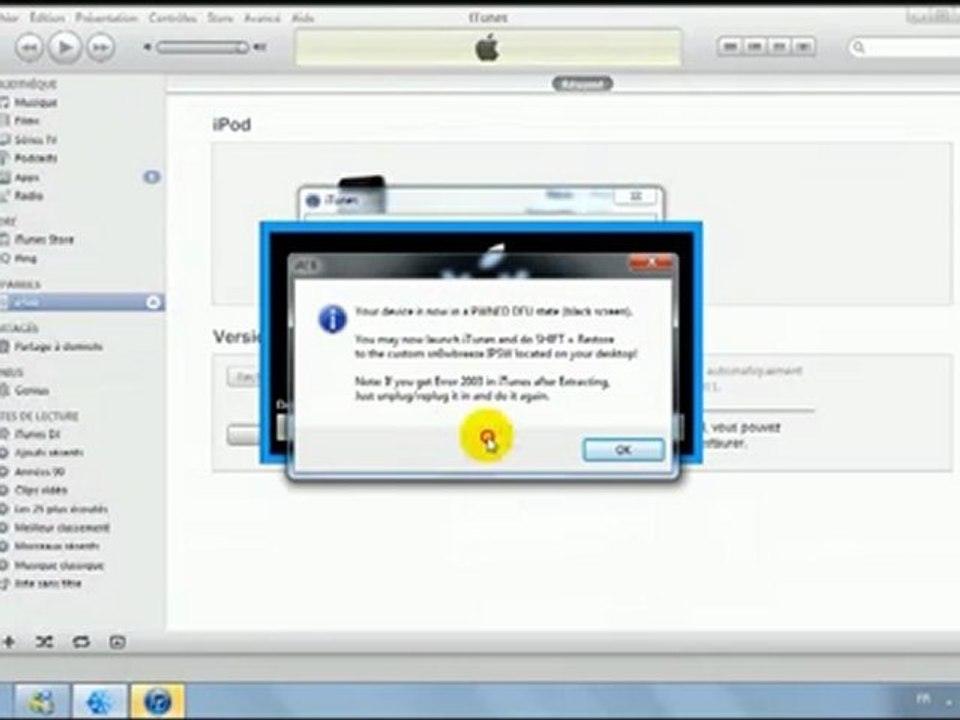Switch to grid view button

click(x=779, y=46)
